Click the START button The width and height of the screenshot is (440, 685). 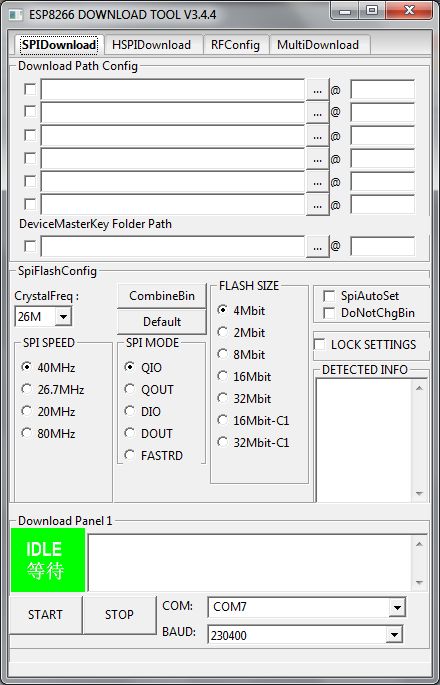pyautogui.click(x=45, y=615)
